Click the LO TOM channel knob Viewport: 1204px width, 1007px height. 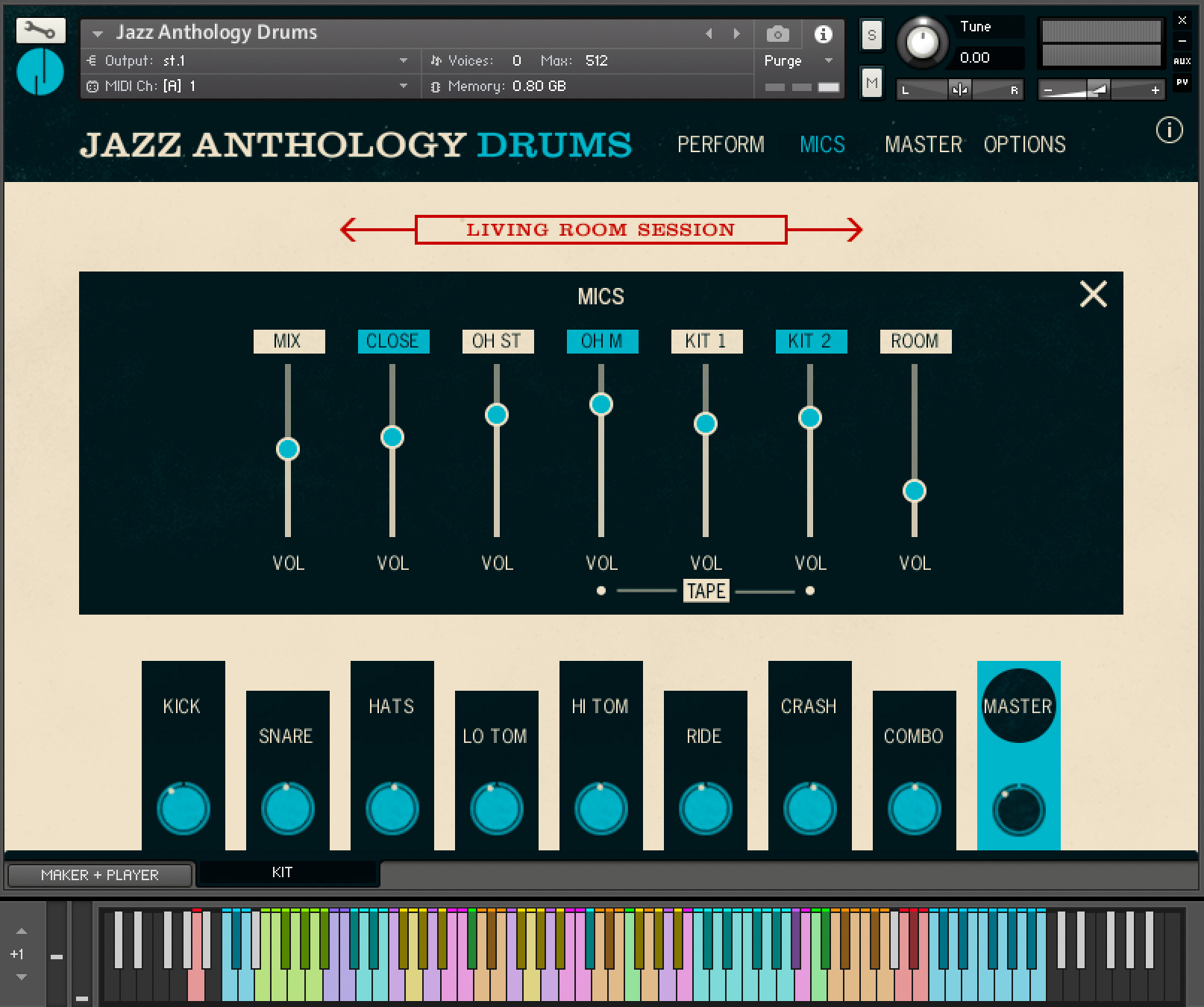tap(496, 809)
